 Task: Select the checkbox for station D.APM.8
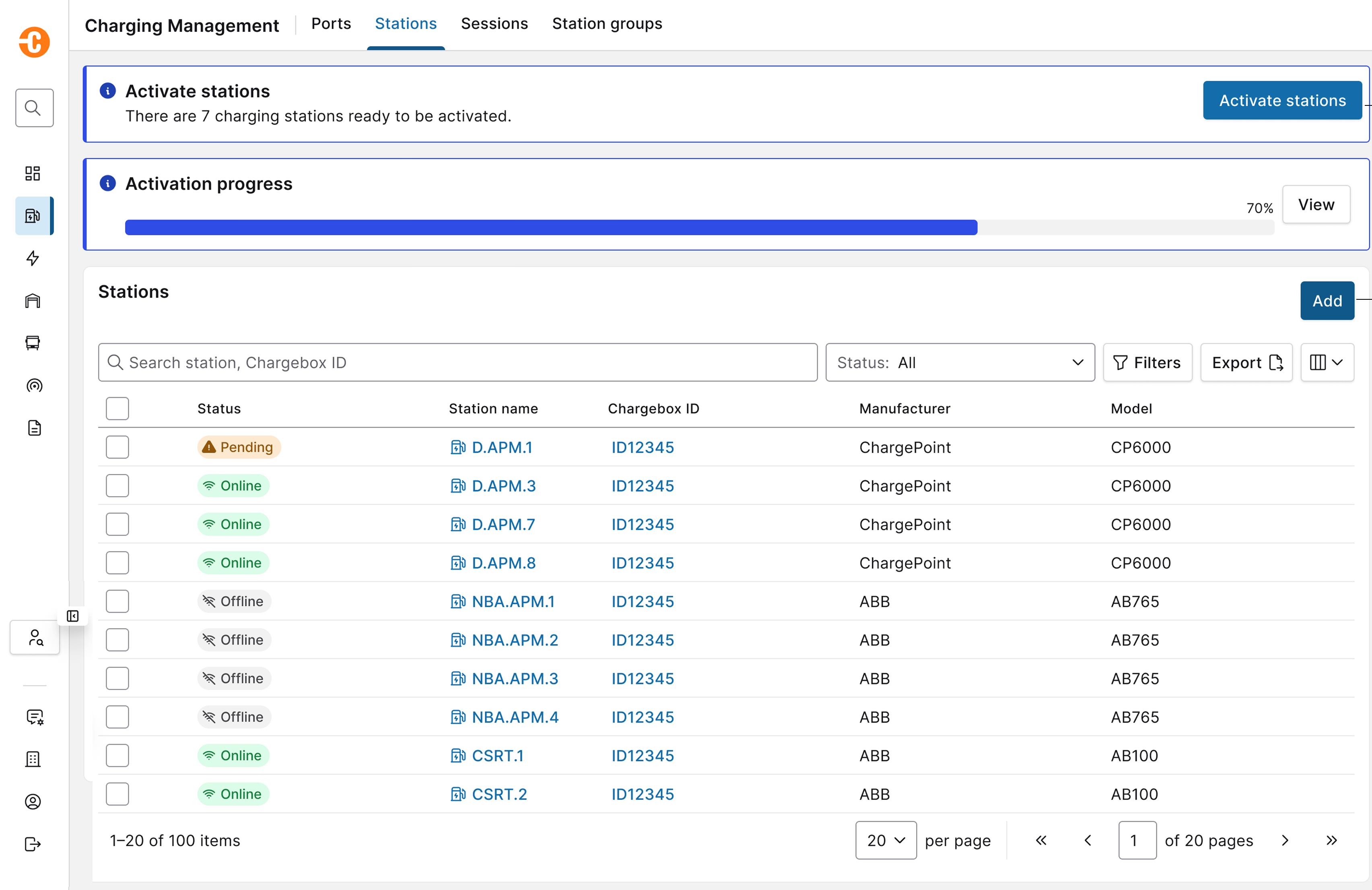tap(117, 562)
